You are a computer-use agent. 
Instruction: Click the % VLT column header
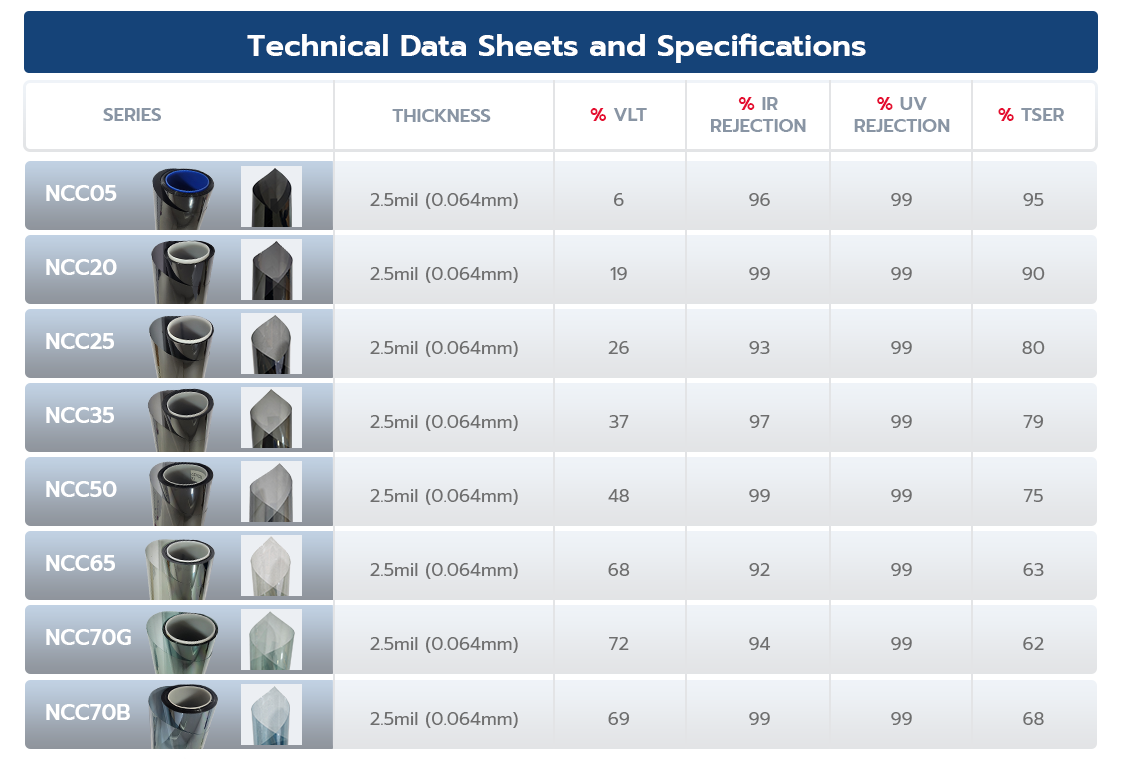point(618,115)
